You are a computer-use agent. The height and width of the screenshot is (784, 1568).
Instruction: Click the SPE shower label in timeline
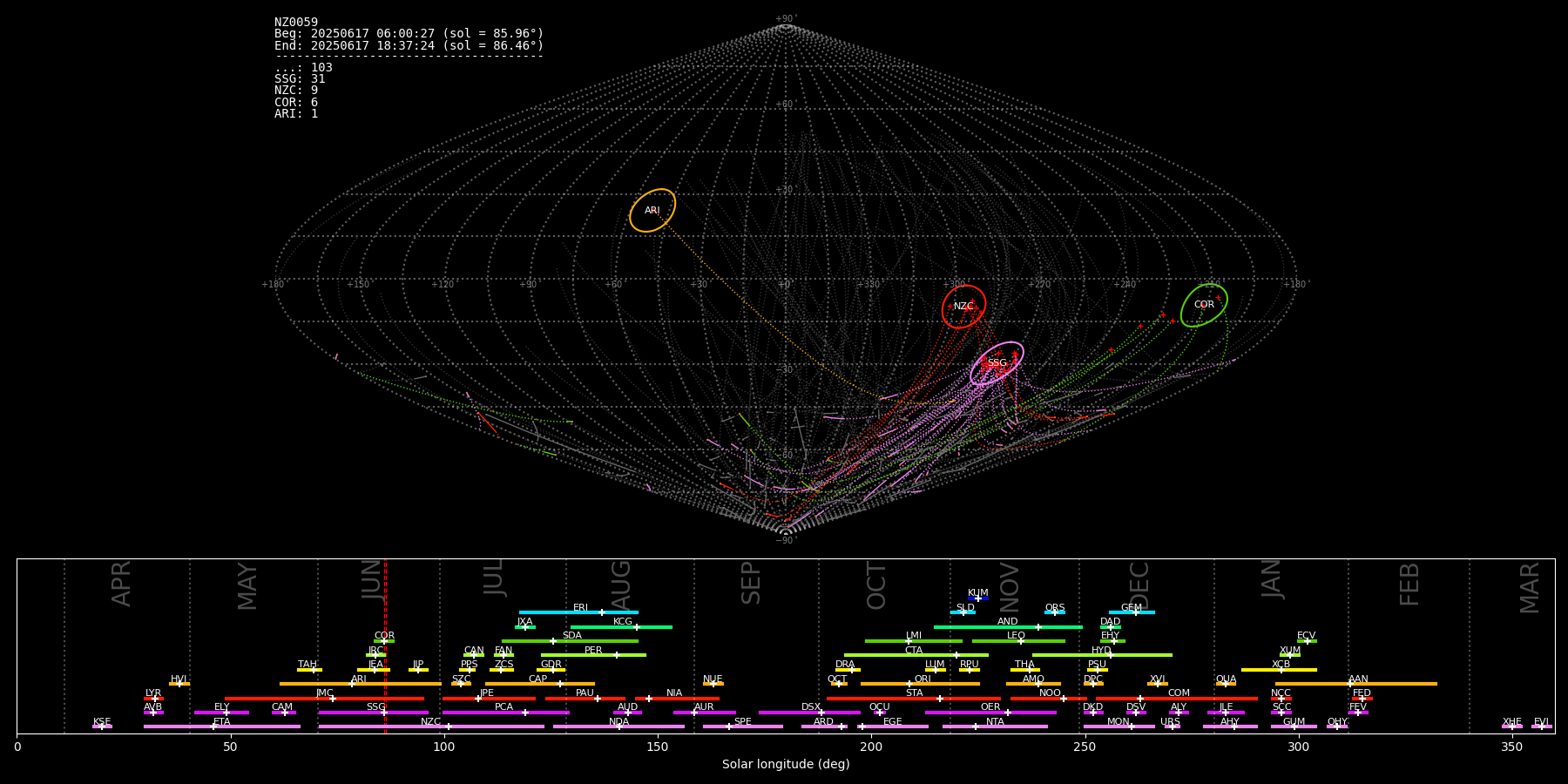pyautogui.click(x=743, y=722)
